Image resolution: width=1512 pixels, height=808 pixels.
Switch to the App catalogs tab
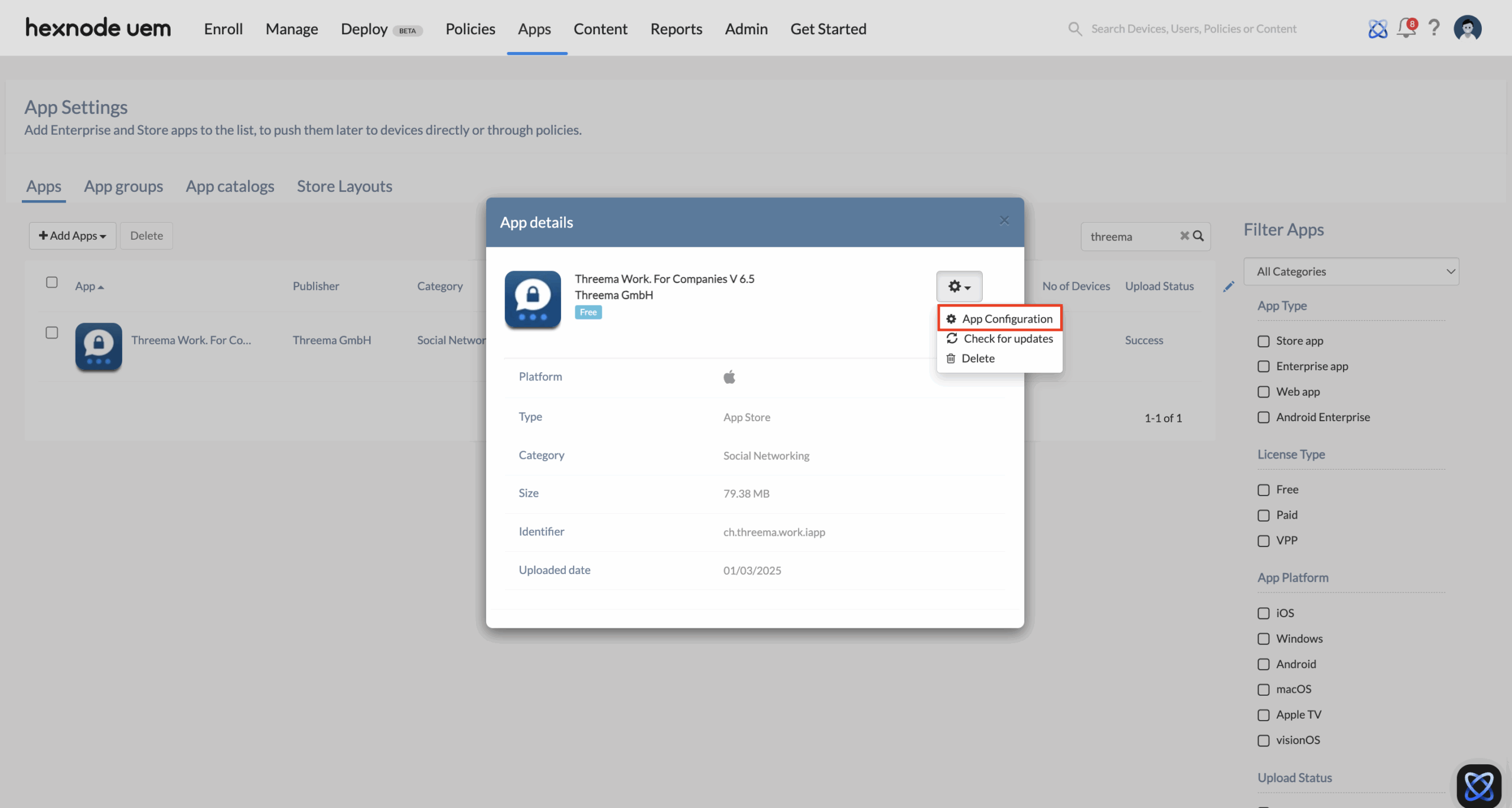pyautogui.click(x=230, y=187)
